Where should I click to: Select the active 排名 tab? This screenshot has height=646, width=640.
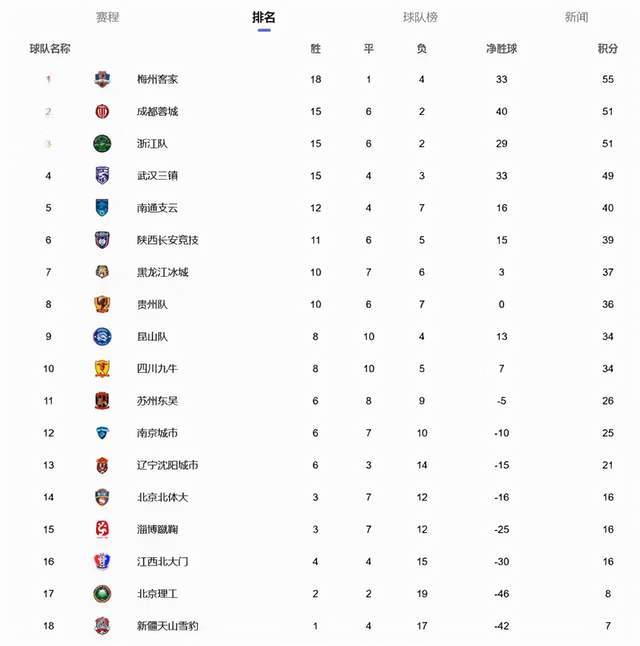pos(264,17)
